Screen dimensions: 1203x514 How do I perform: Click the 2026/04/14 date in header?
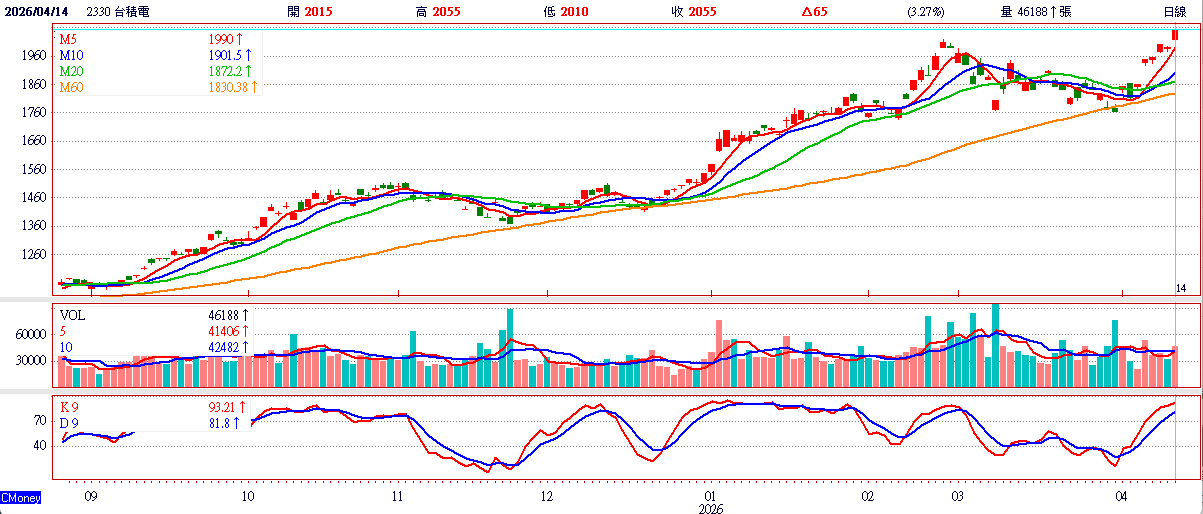pos(37,11)
